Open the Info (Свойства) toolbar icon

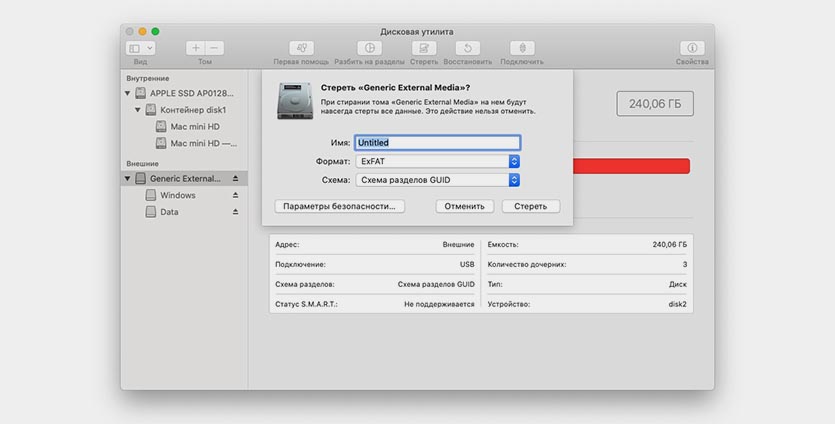click(692, 48)
